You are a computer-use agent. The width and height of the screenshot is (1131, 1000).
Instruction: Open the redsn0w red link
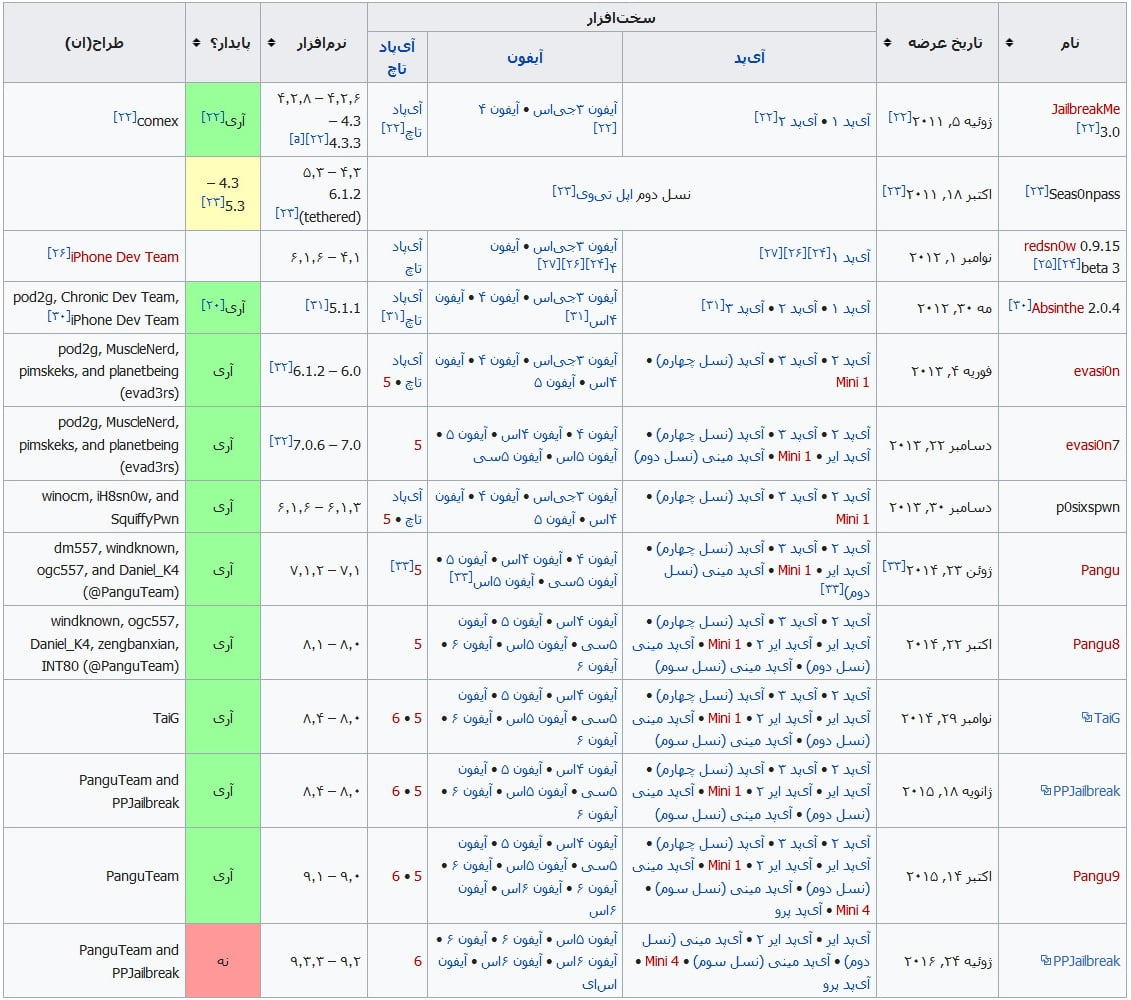click(1049, 245)
